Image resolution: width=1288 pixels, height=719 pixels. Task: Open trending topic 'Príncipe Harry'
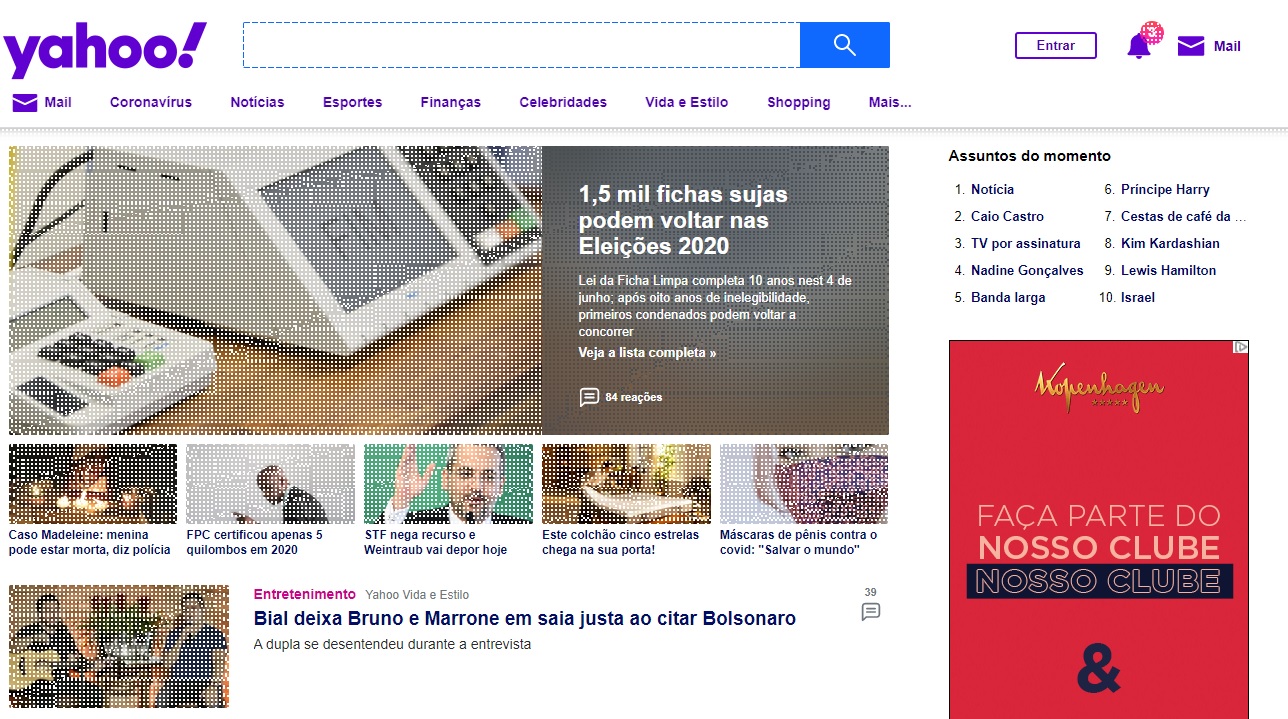[x=1165, y=189]
